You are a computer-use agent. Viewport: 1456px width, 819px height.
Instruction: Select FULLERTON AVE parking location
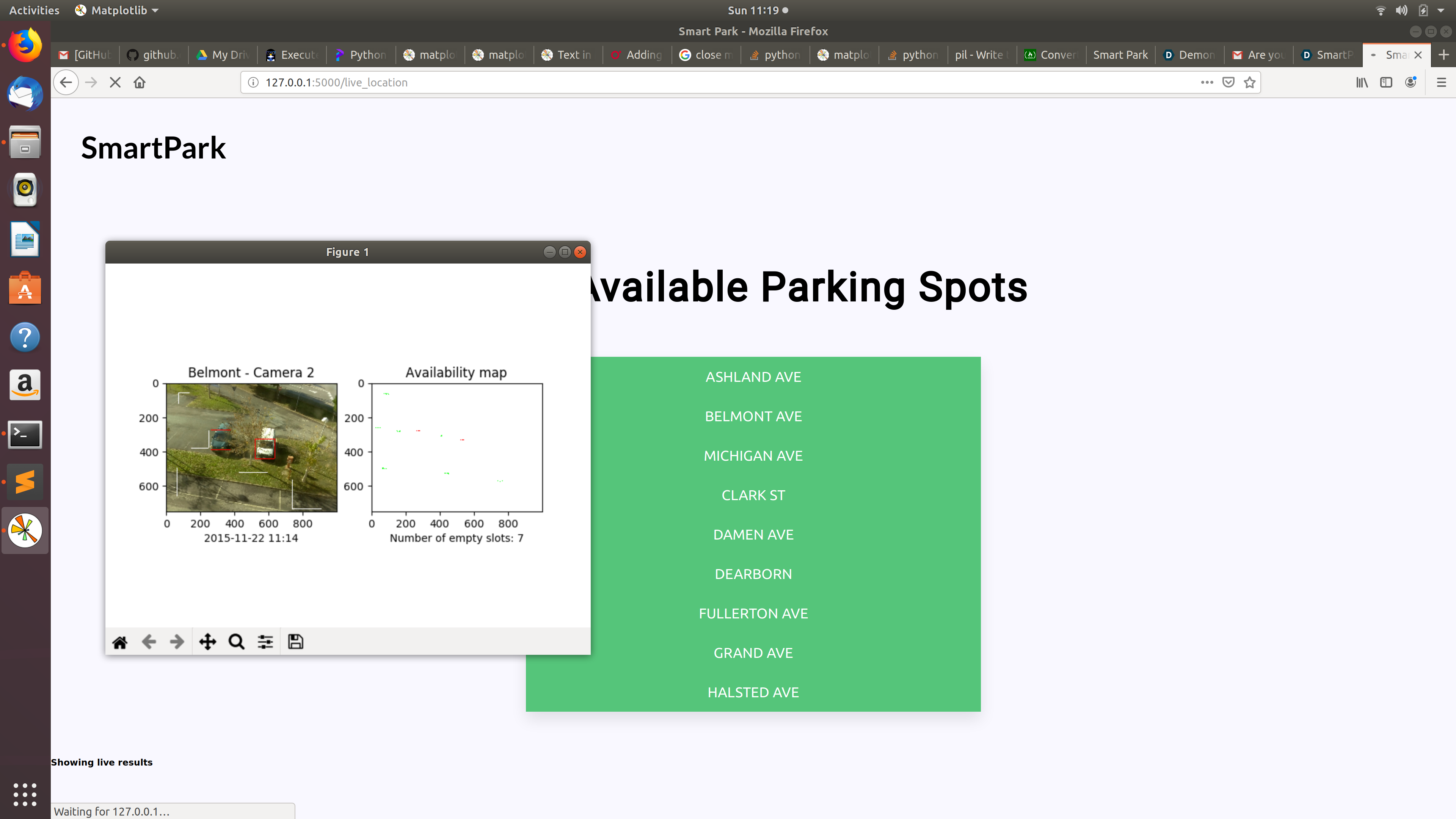[753, 614]
